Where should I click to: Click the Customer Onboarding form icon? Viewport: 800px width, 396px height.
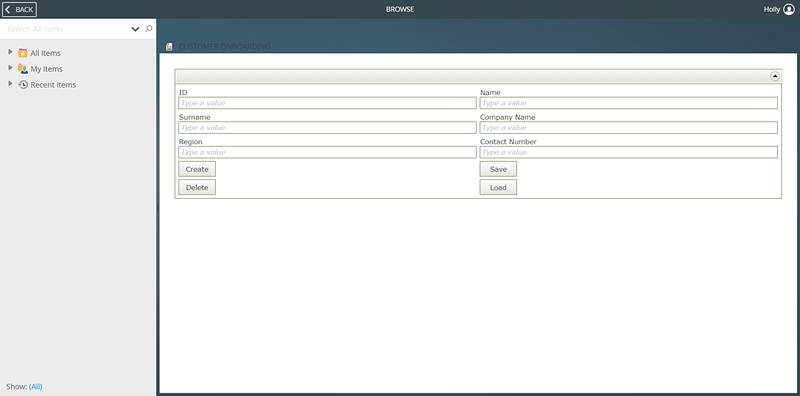click(169, 47)
